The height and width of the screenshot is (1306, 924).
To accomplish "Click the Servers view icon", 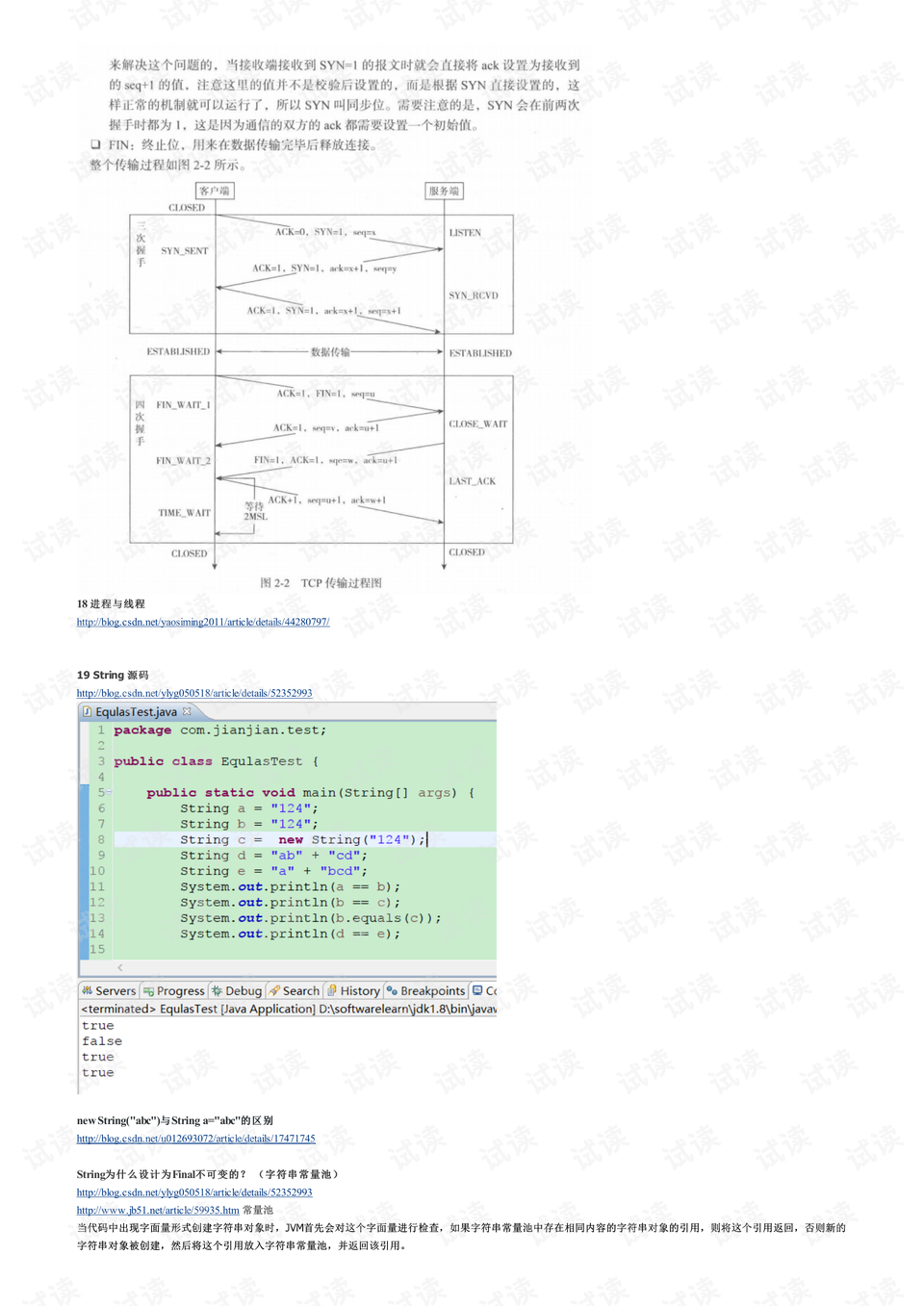I will (86, 990).
